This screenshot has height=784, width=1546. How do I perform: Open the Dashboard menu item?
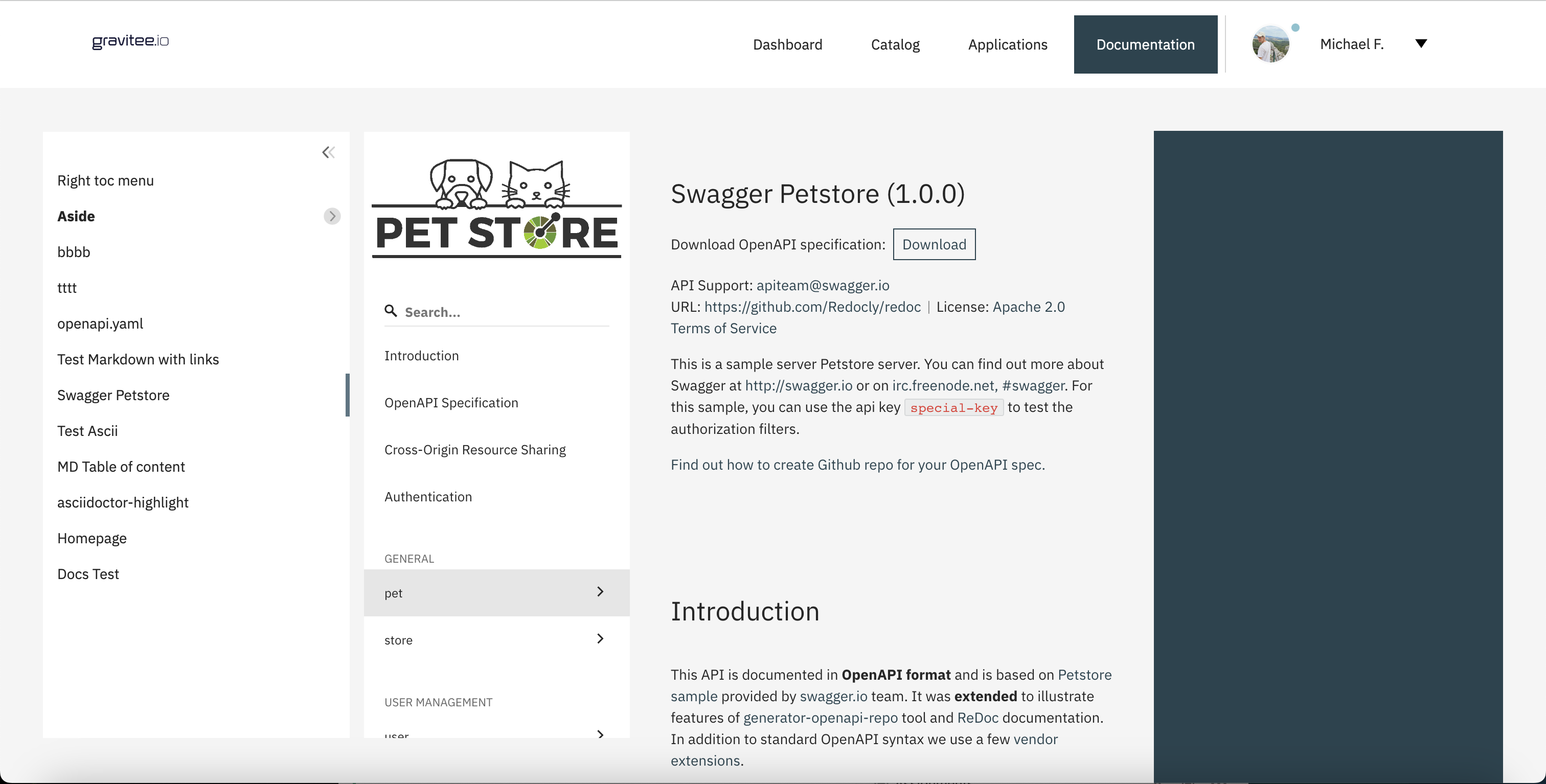click(x=787, y=44)
